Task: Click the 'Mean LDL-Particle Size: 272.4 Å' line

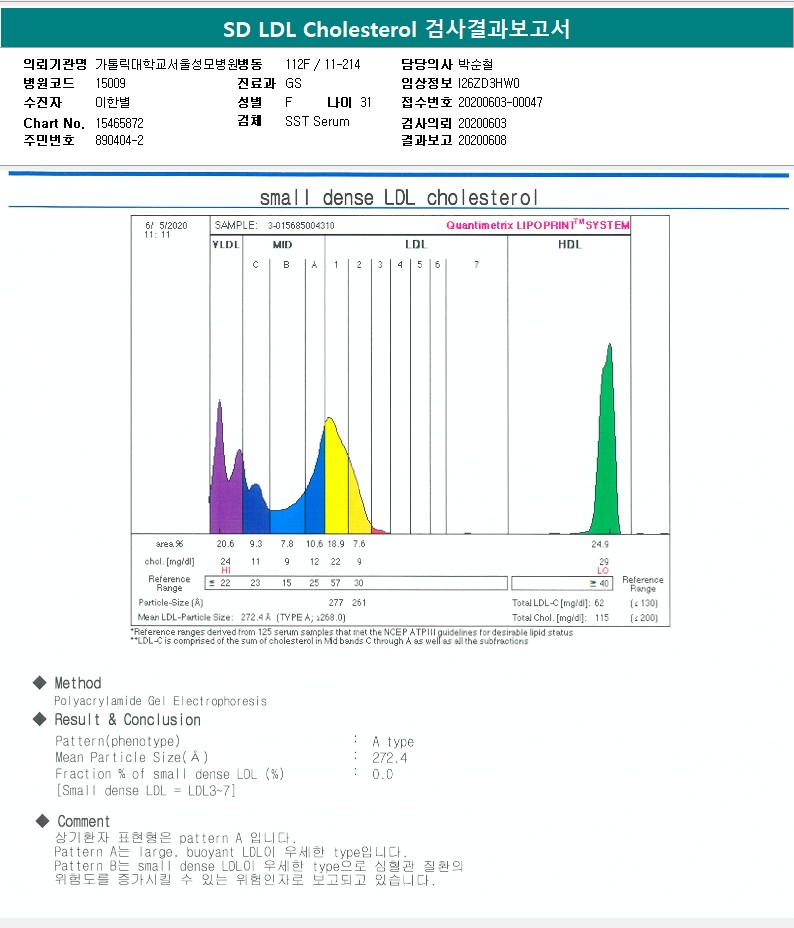Action: pyautogui.click(x=242, y=617)
